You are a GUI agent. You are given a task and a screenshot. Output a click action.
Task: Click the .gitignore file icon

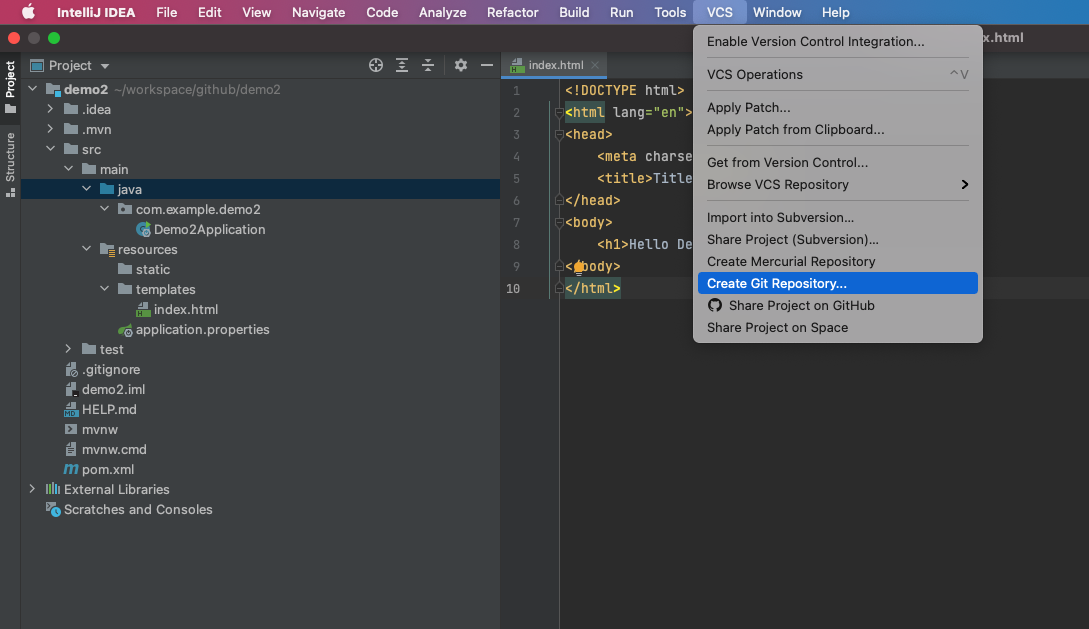71,370
